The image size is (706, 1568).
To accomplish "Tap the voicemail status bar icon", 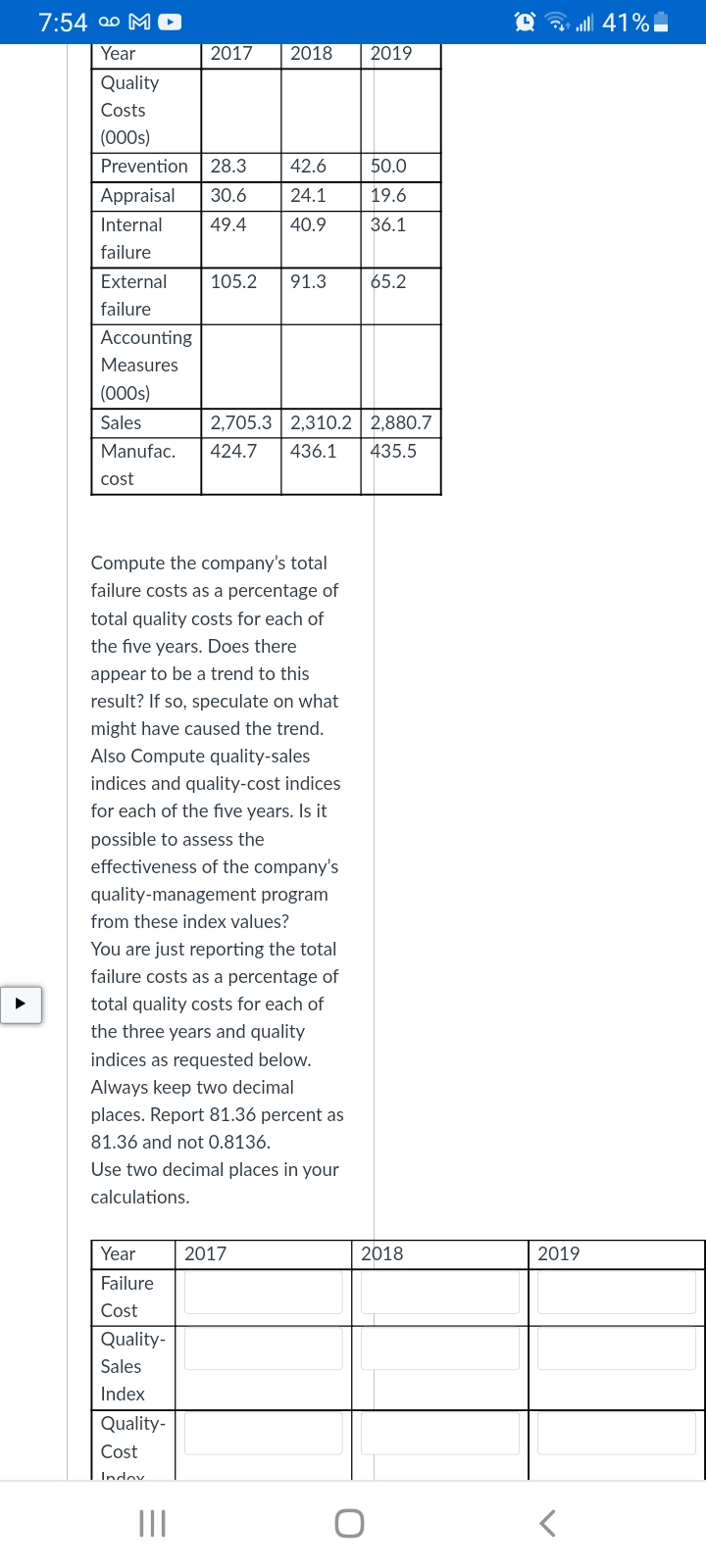I will pyautogui.click(x=108, y=22).
